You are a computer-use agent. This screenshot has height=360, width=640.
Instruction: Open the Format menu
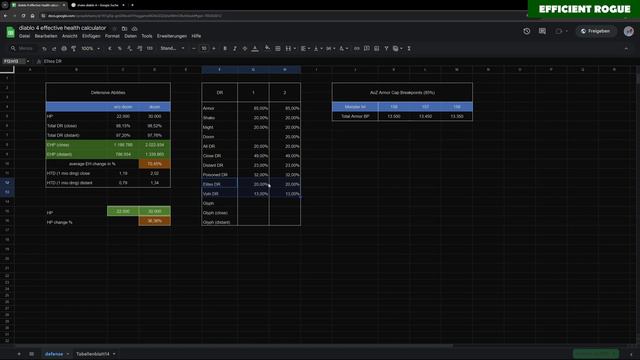(112, 36)
